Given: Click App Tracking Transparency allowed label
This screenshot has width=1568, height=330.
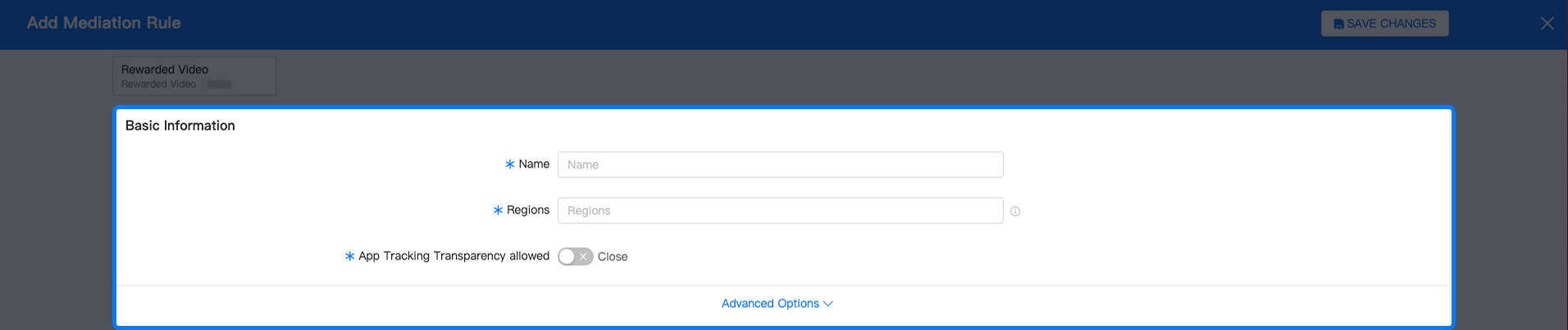Looking at the screenshot, I should tap(454, 256).
